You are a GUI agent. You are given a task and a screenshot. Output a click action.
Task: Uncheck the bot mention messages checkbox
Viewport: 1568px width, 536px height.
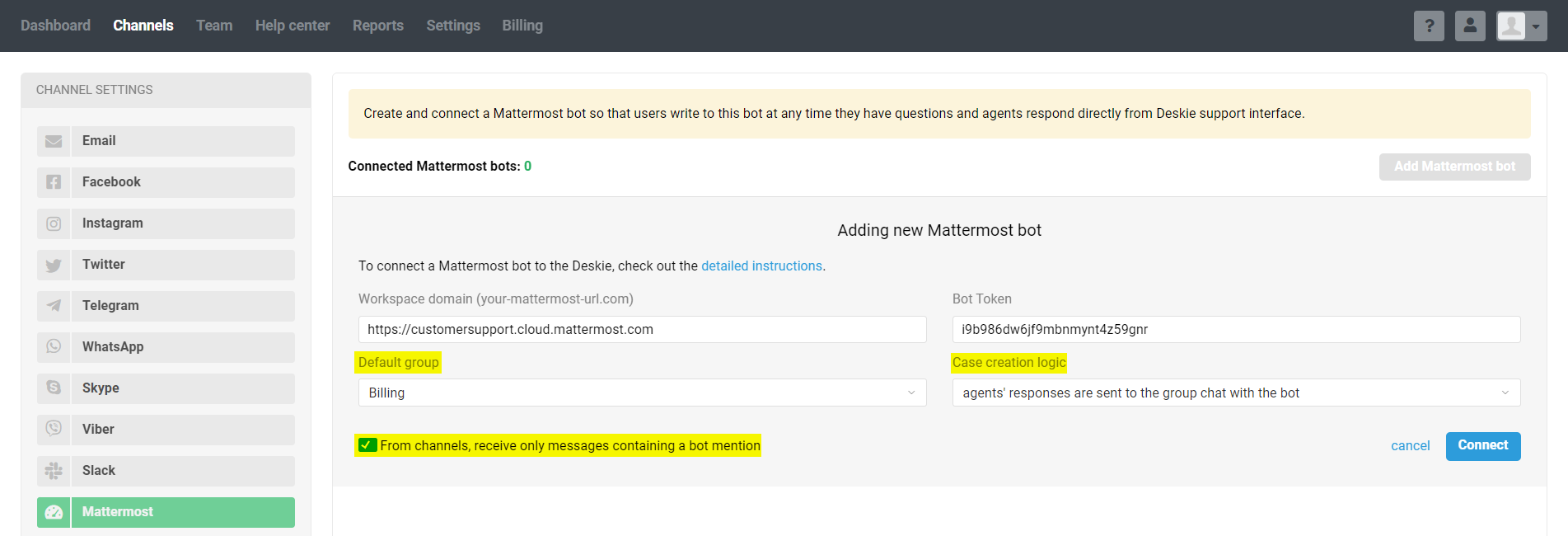tap(367, 445)
